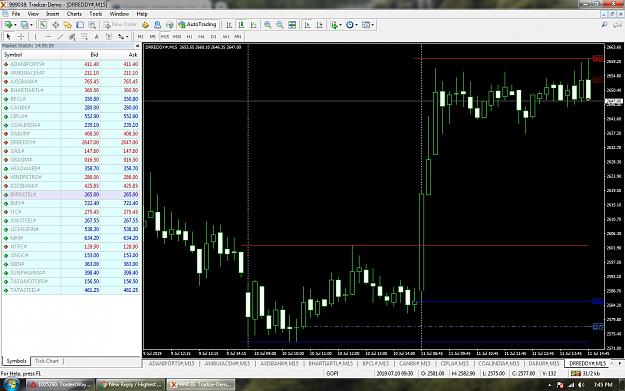Screen dimensions: 625x391
Task: Switch chart to line chart icon
Action: [x=254, y=25]
